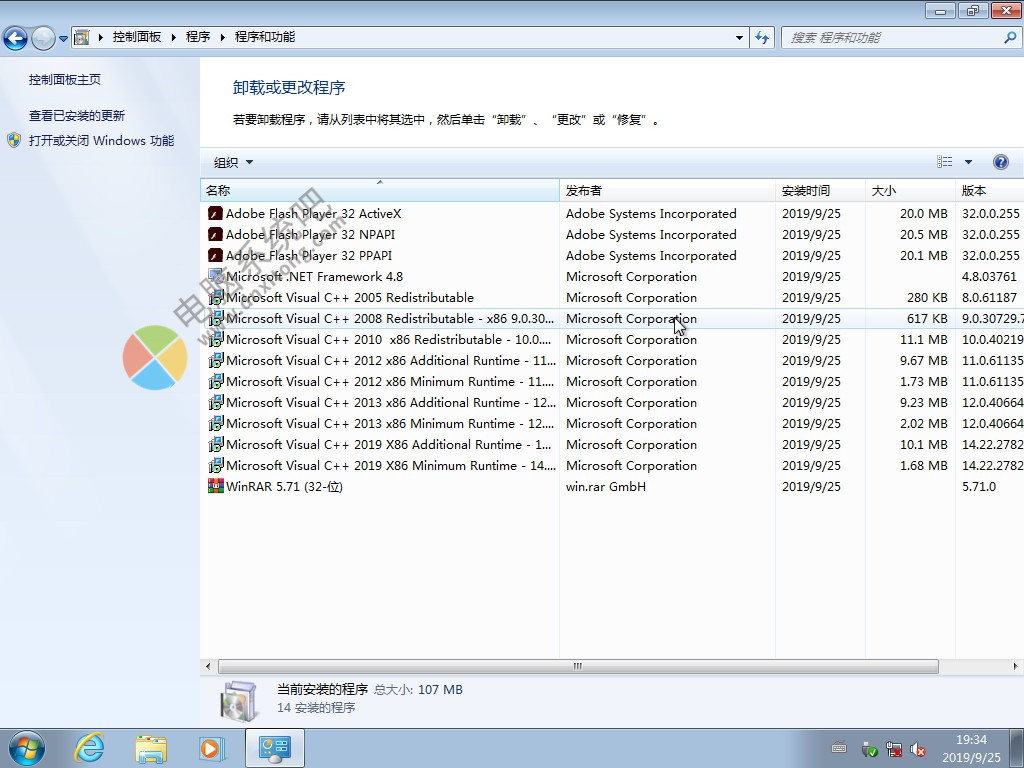Click the muted volume tray icon

pyautogui.click(x=918, y=749)
